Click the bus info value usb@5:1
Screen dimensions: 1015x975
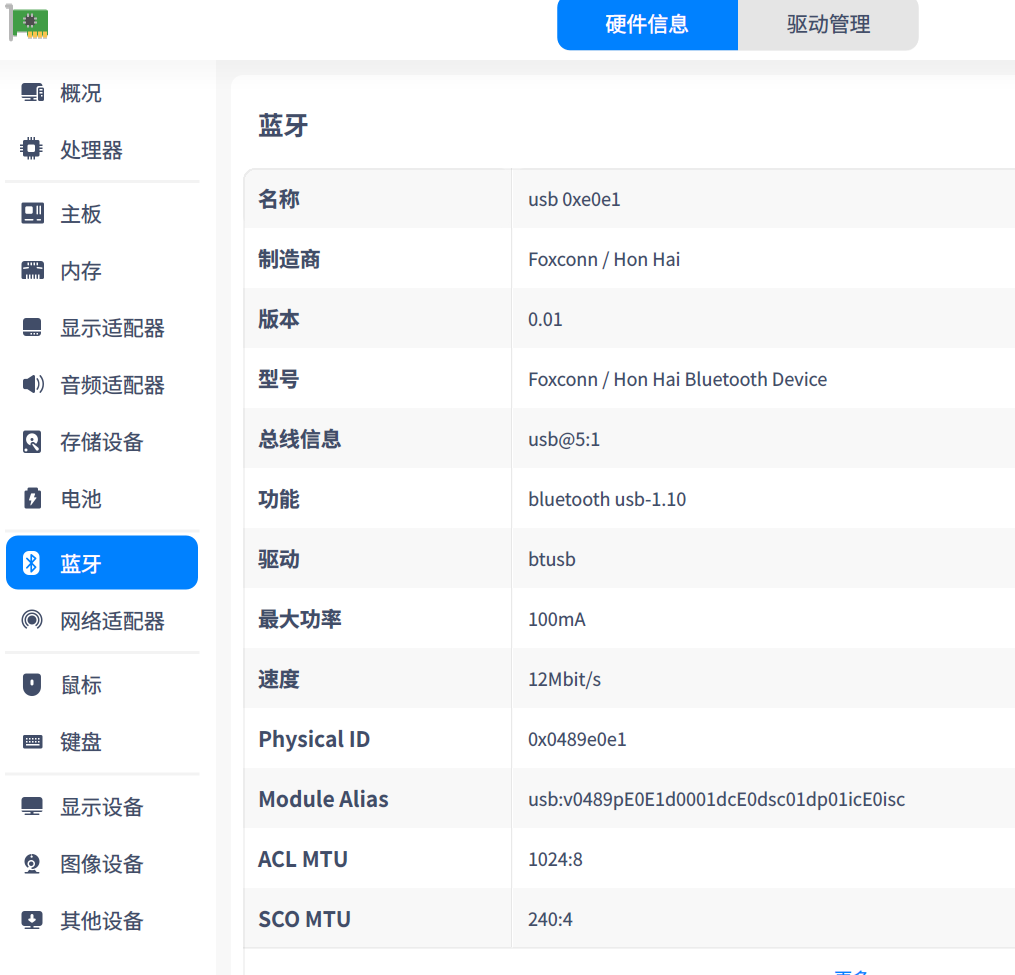(x=564, y=440)
